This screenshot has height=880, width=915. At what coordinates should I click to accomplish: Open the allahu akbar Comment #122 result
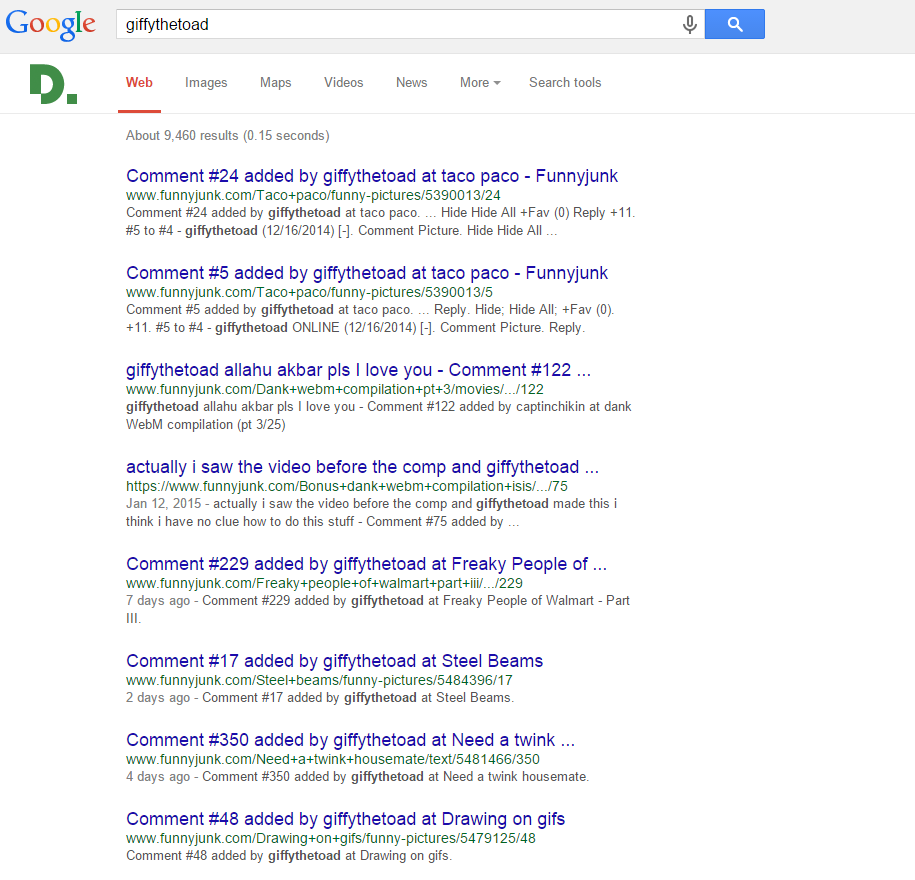point(358,370)
